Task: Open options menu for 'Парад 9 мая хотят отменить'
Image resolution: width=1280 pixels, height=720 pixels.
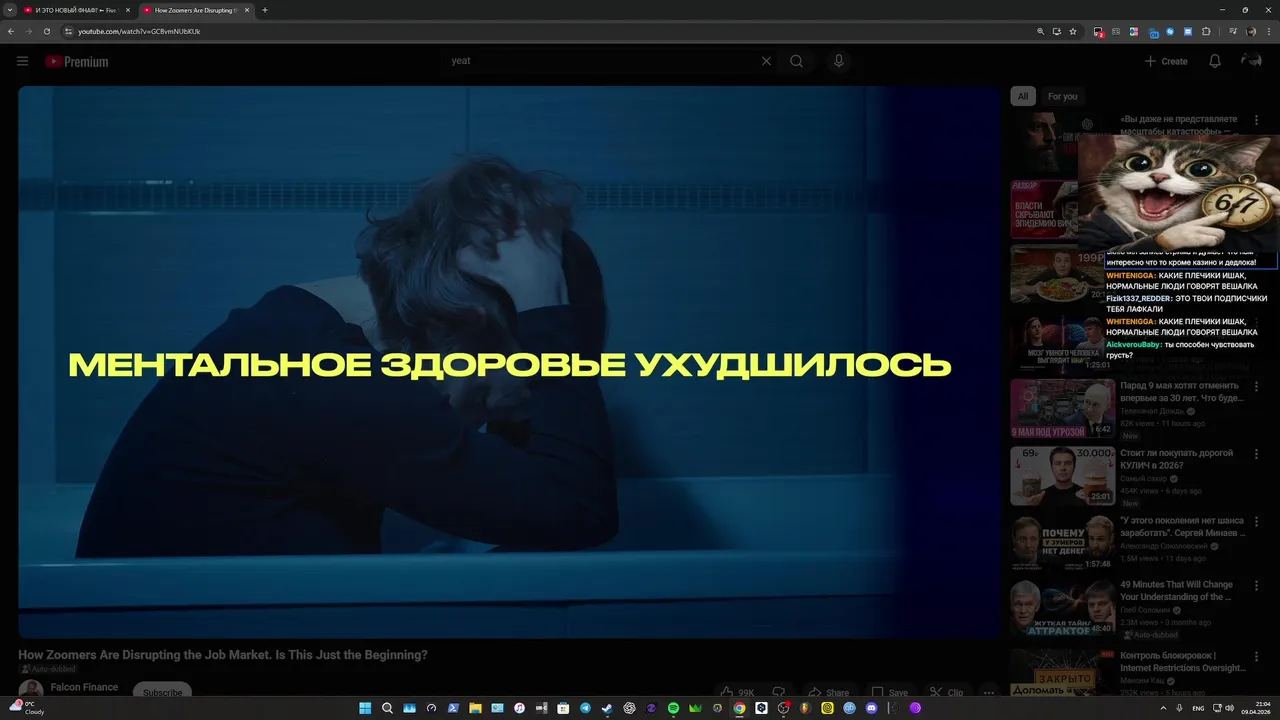Action: coord(1256,387)
